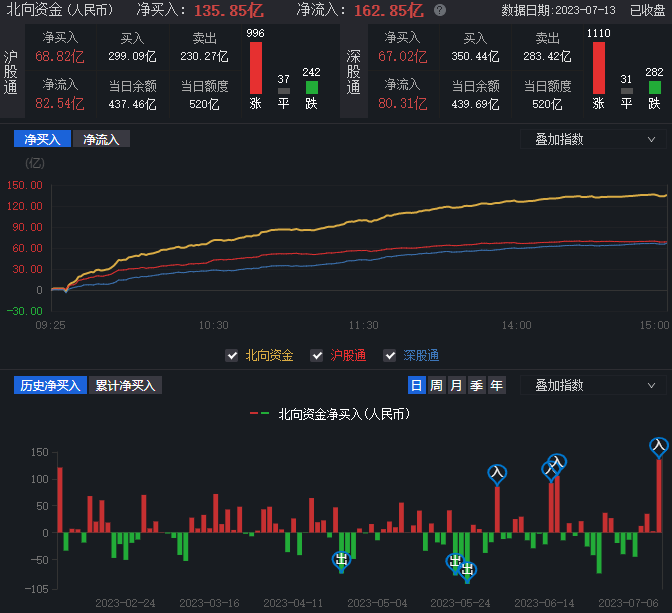672x613 pixels.
Task: Switch to the 累计净买入 tab
Action: (125, 385)
